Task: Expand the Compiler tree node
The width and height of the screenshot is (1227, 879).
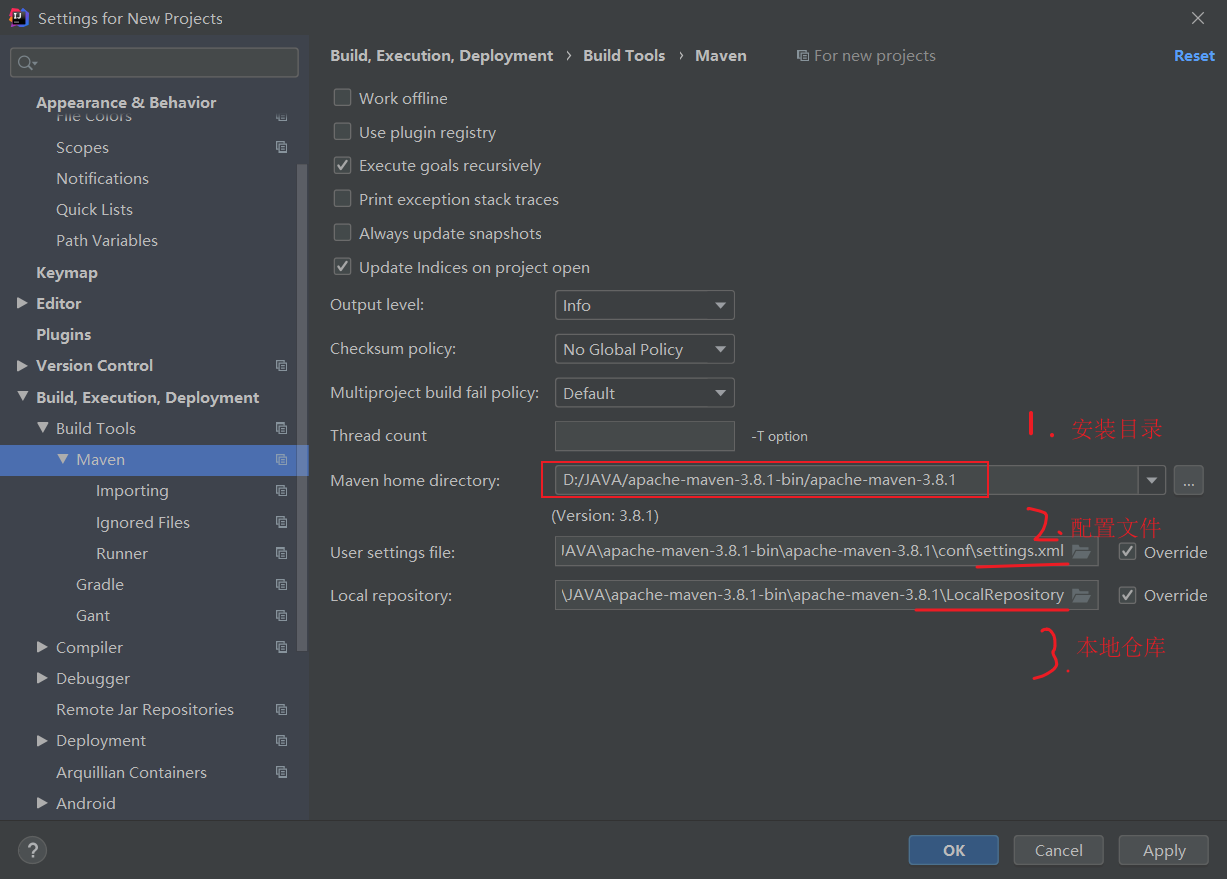Action: 42,647
